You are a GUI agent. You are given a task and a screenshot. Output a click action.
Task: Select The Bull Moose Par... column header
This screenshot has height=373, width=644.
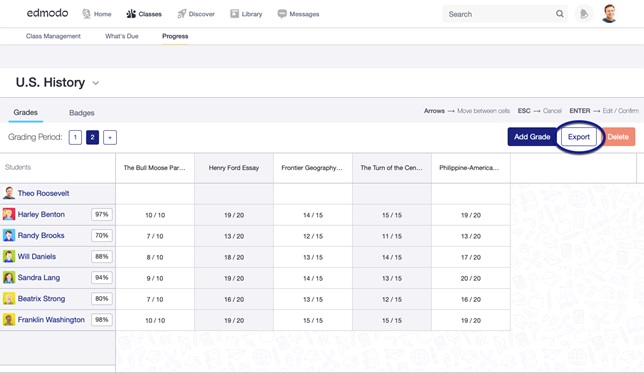[x=155, y=168]
